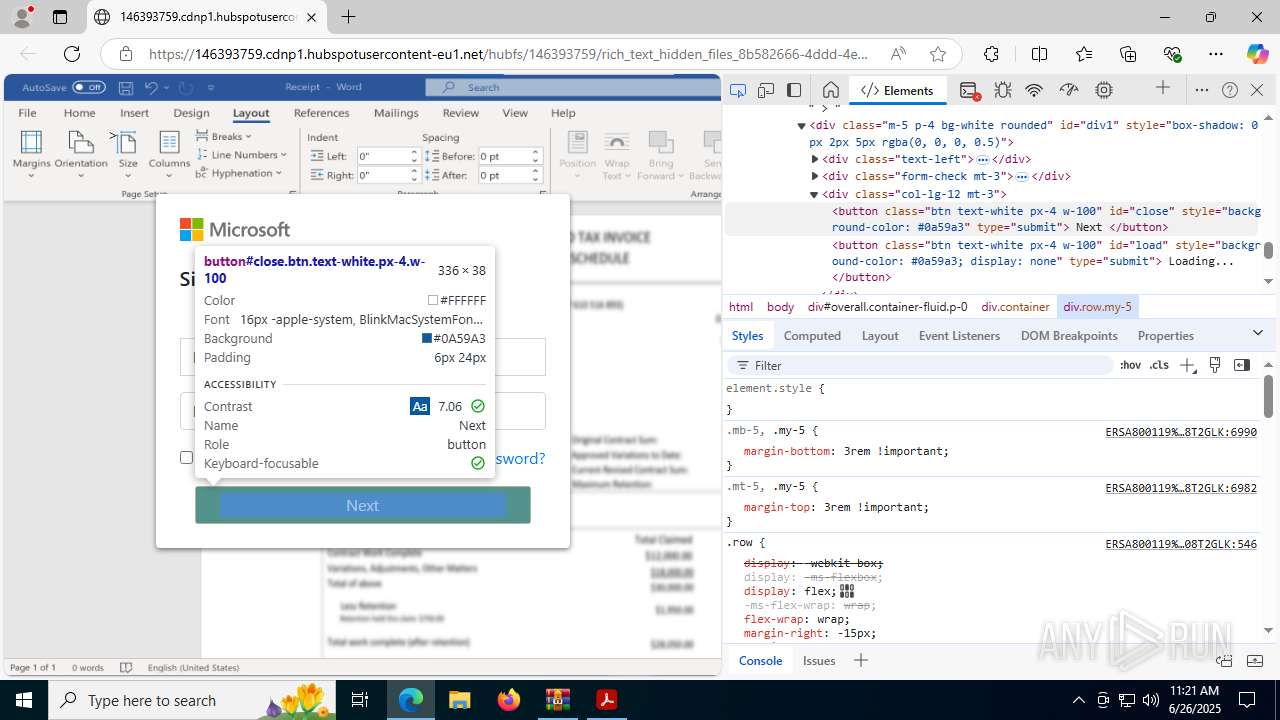The height and width of the screenshot is (720, 1280).
Task: Collapse the div.col-lg-12 mt-3 node
Action: pos(815,194)
